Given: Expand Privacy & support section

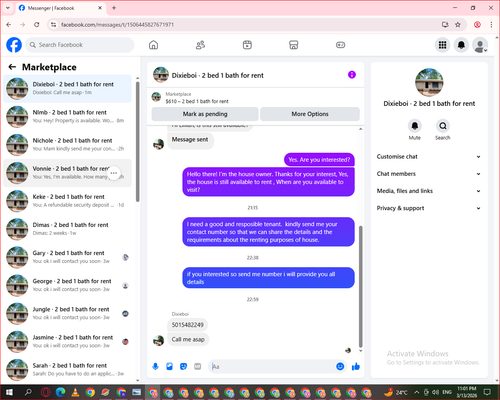Looking at the screenshot, I should coord(429,208).
